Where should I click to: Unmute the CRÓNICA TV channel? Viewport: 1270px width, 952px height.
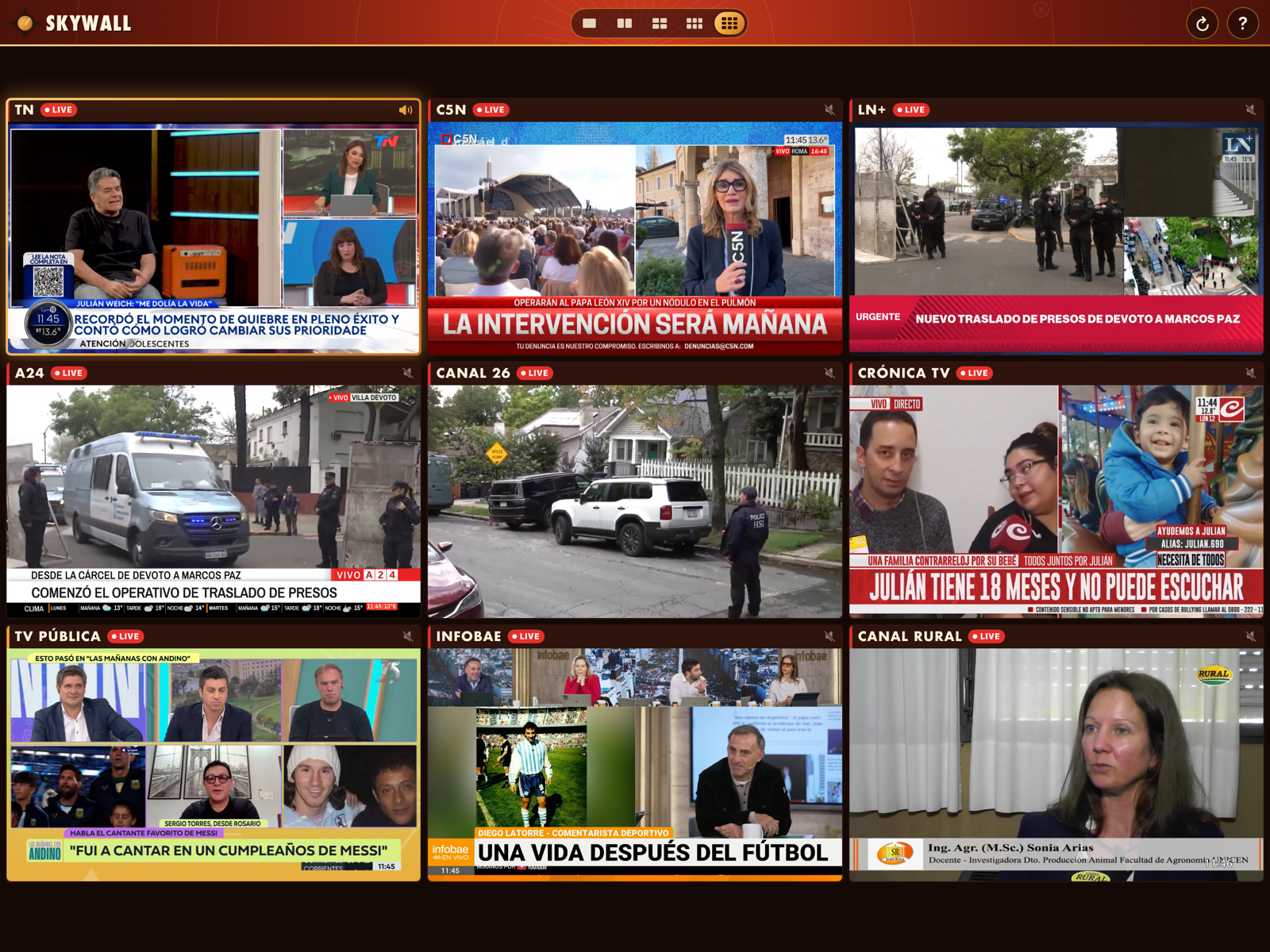coord(1250,373)
